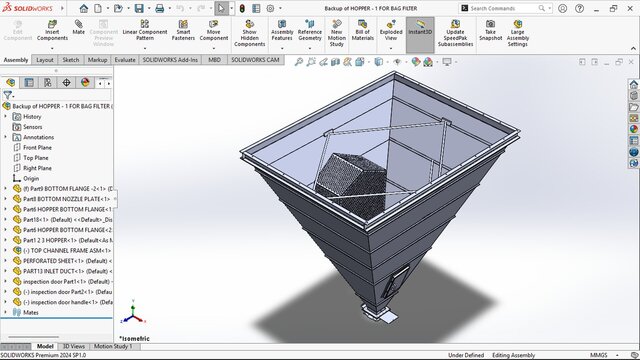Open the Motion Study 1 tab

click(113, 346)
